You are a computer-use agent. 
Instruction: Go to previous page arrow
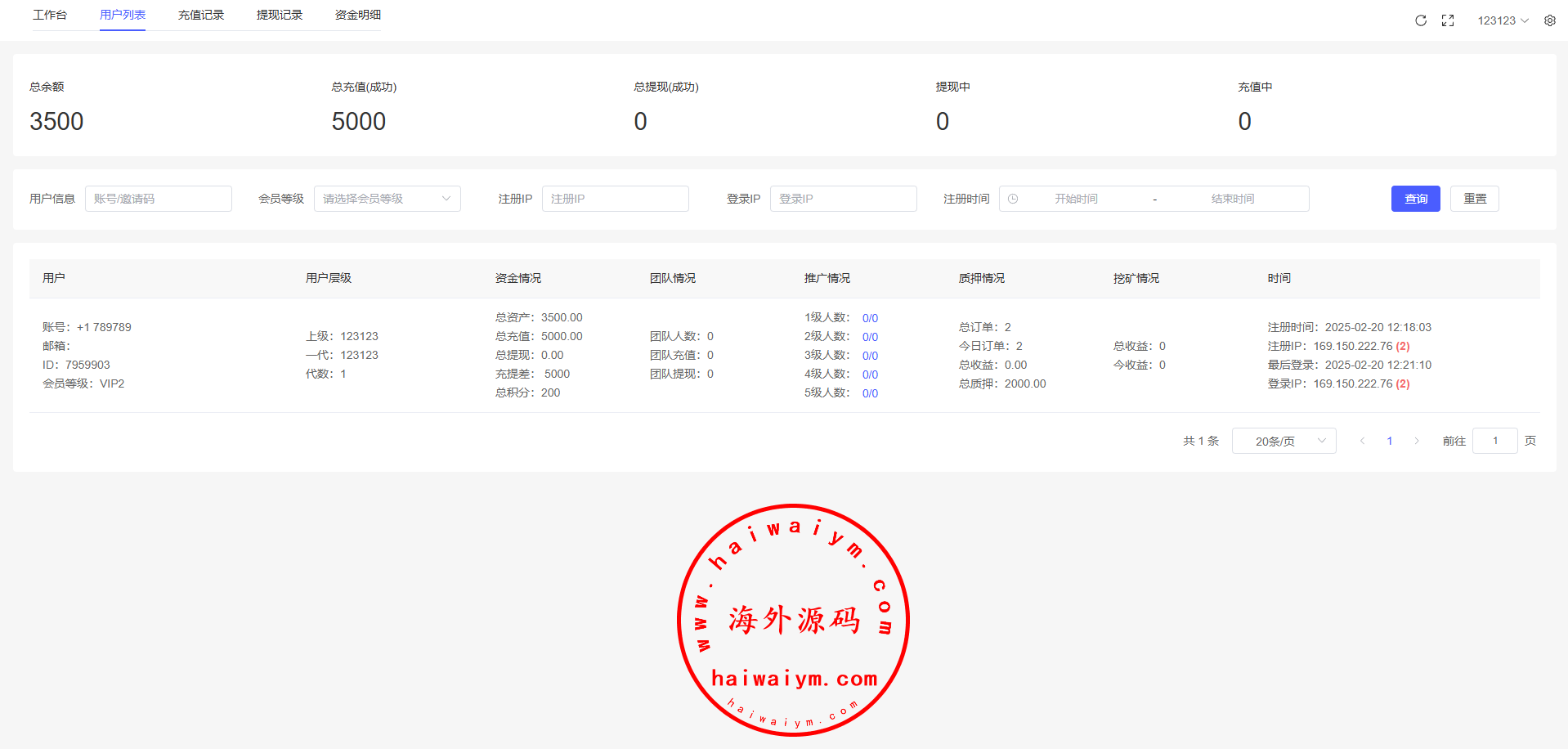coord(1362,441)
